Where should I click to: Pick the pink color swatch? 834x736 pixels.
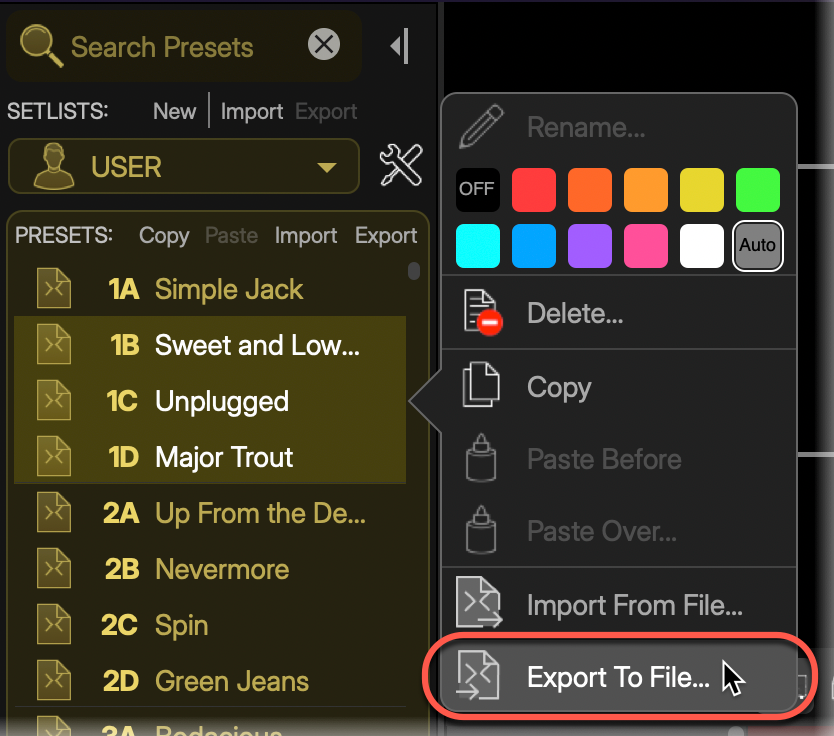click(x=646, y=245)
